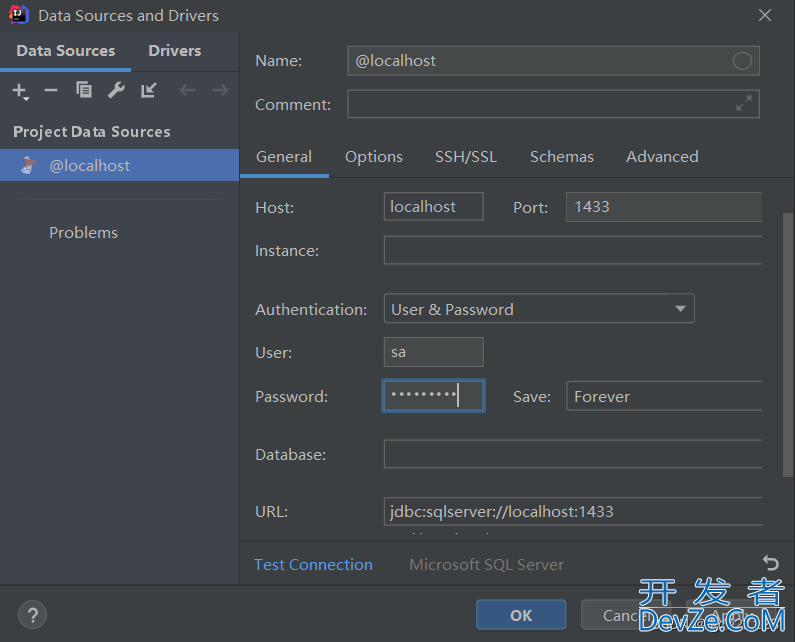The width and height of the screenshot is (795, 642).
Task: Click the Cancel button
Action: (626, 615)
